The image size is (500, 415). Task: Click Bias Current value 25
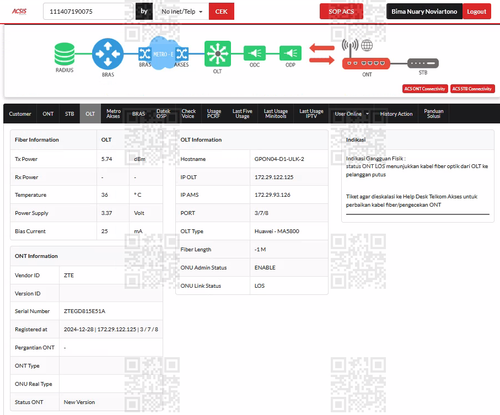point(105,231)
